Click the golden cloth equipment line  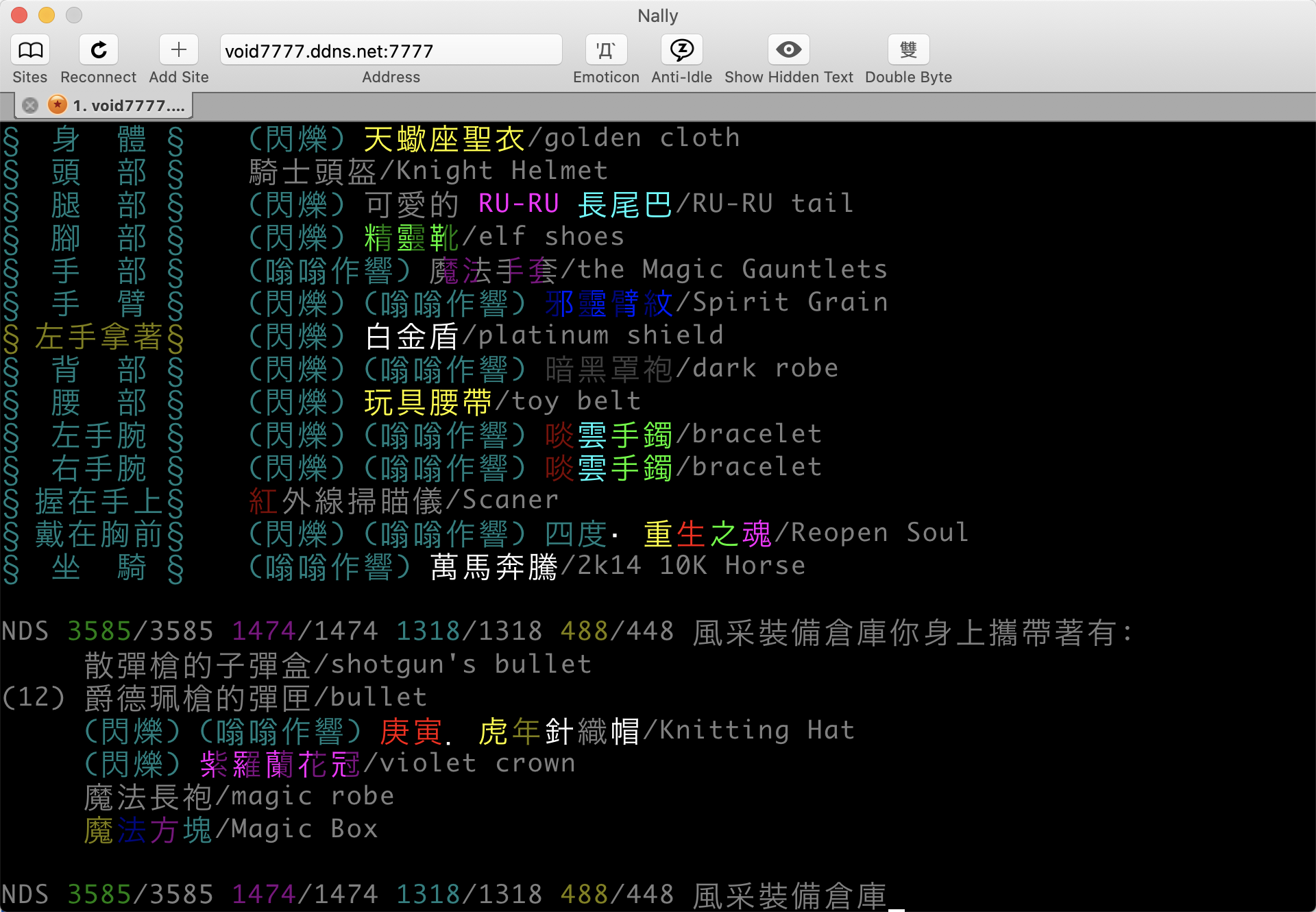point(493,137)
